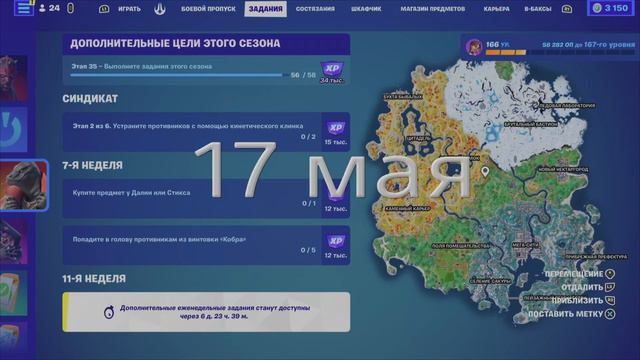This screenshot has height=360, width=640.
Task: Go to the ШКАФЧИК tab
Action: click(x=366, y=9)
